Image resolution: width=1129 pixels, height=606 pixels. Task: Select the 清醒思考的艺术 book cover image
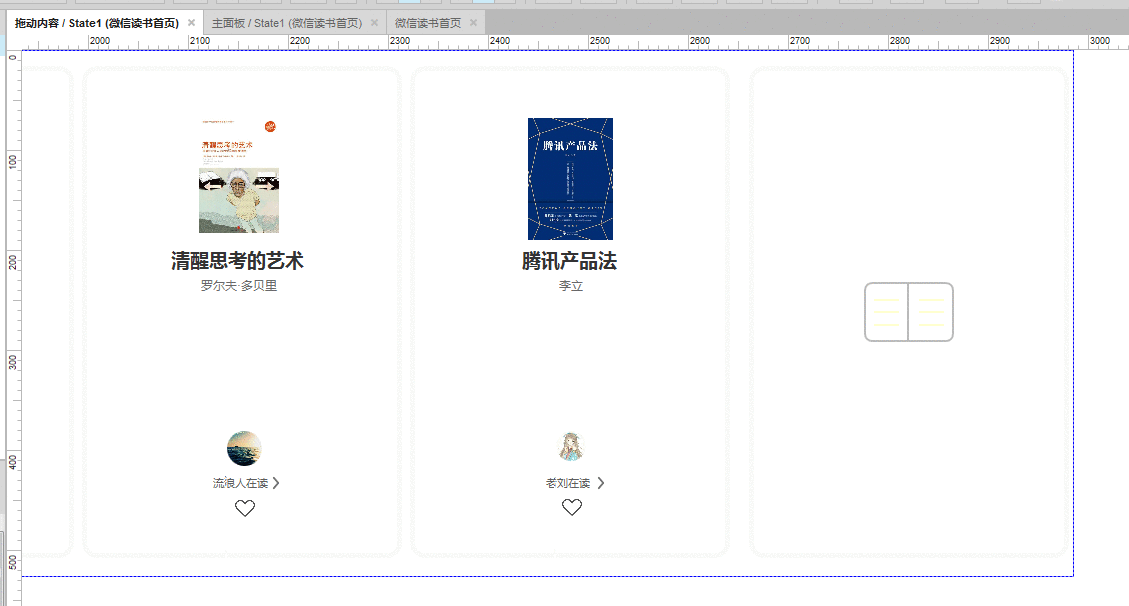[x=239, y=176]
